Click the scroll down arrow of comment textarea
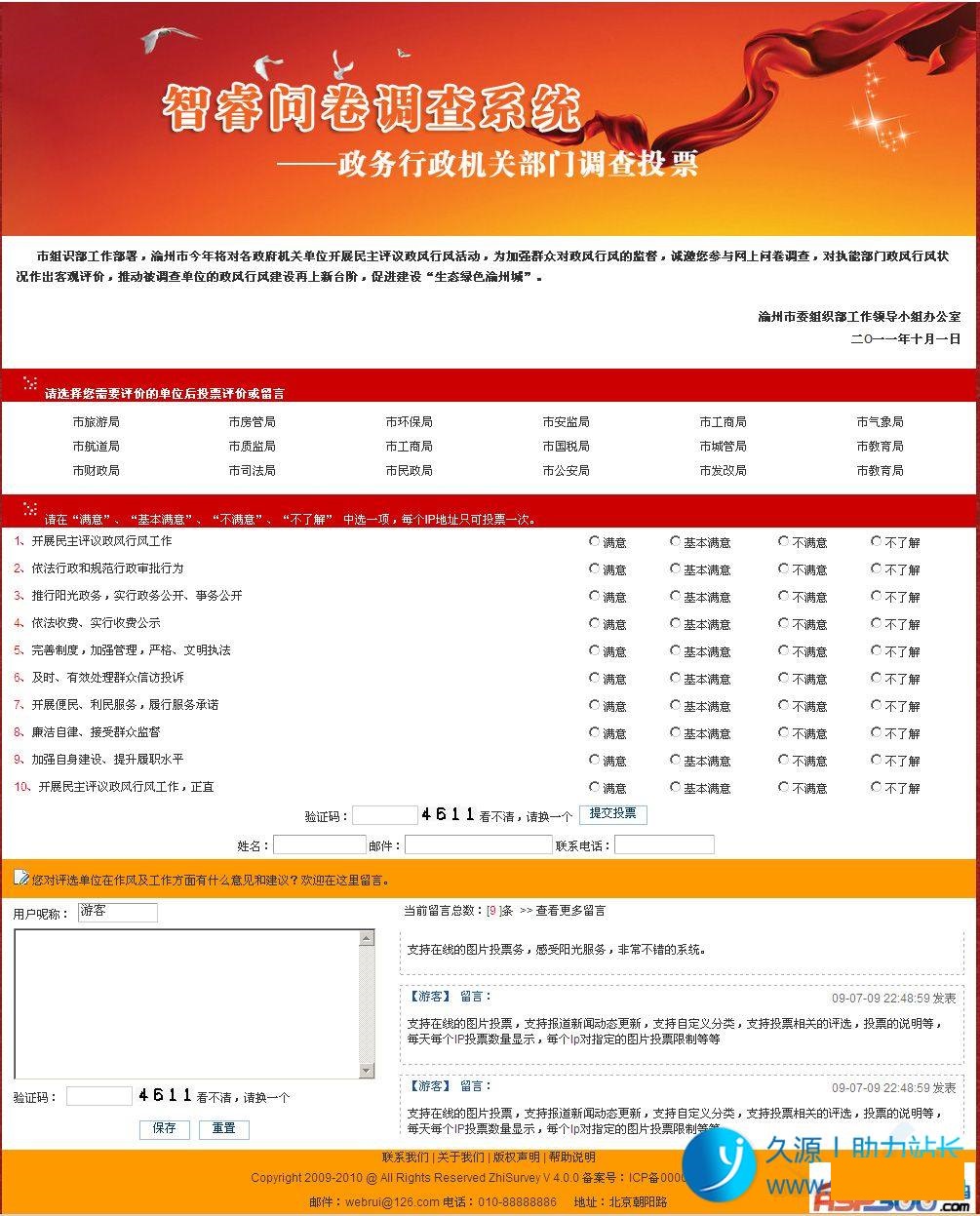This screenshot has height=1216, width=980. pyautogui.click(x=367, y=1071)
